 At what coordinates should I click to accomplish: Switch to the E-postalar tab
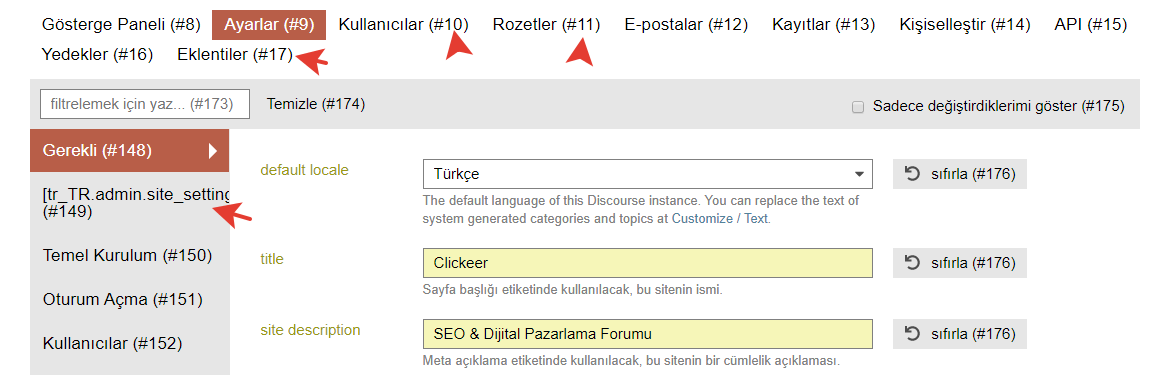(686, 25)
